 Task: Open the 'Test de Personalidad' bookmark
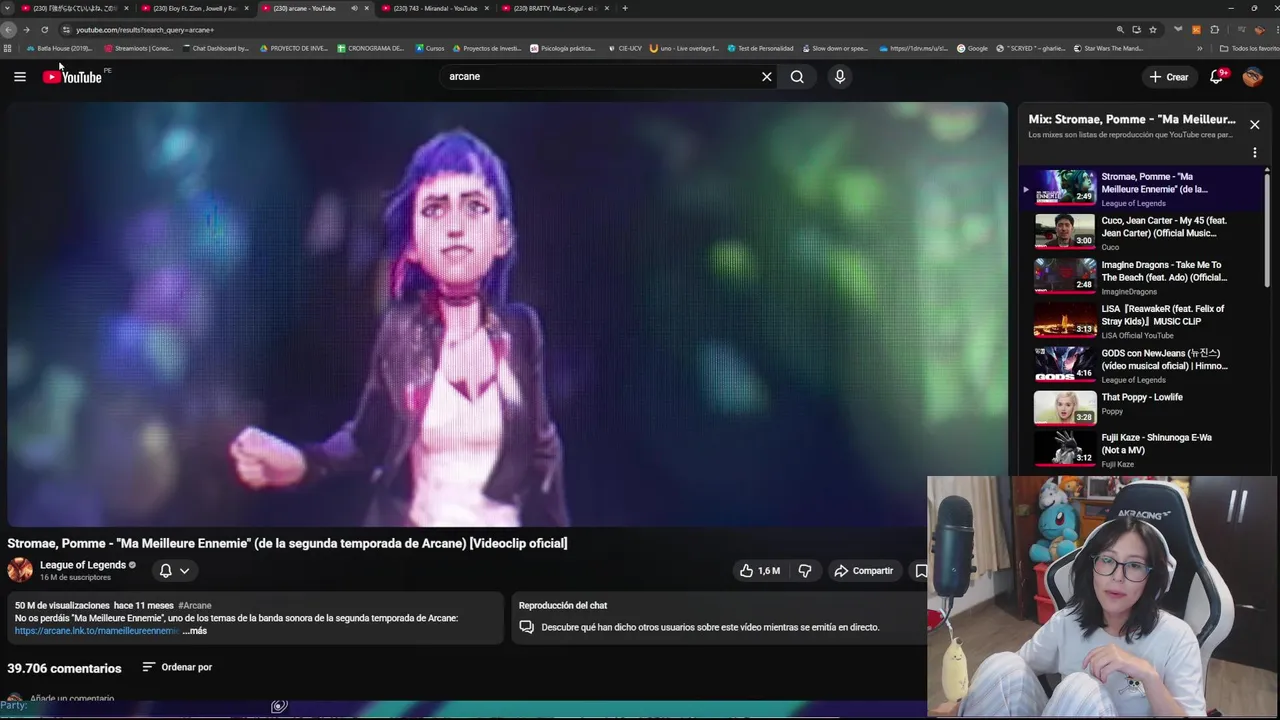click(x=760, y=48)
